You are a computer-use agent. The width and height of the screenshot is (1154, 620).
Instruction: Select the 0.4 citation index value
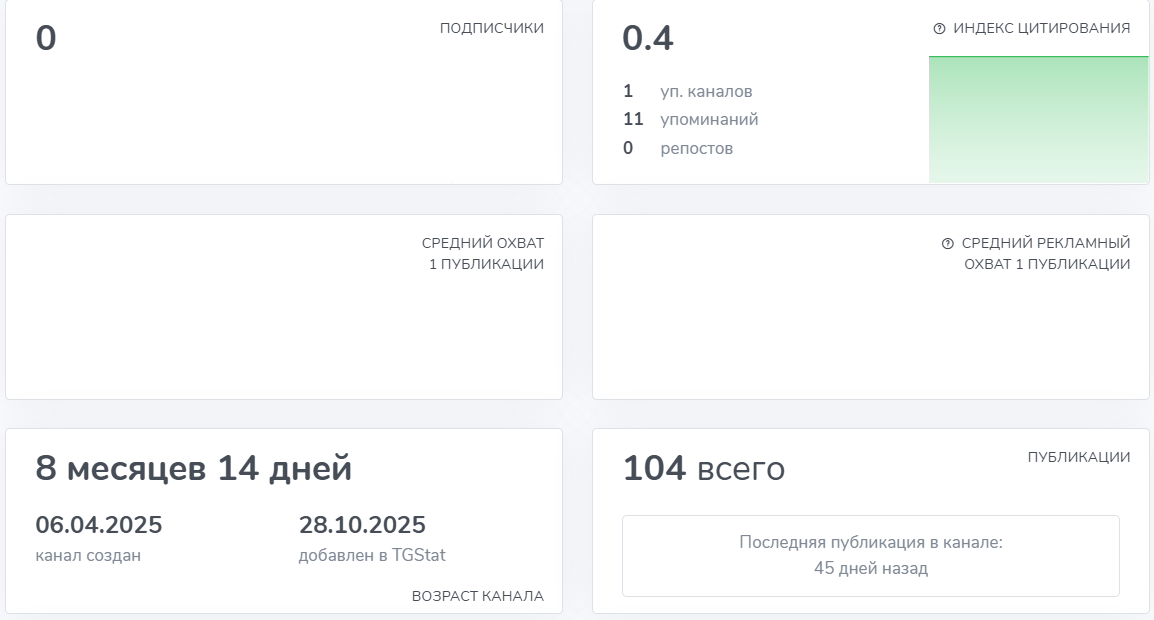[x=648, y=39]
